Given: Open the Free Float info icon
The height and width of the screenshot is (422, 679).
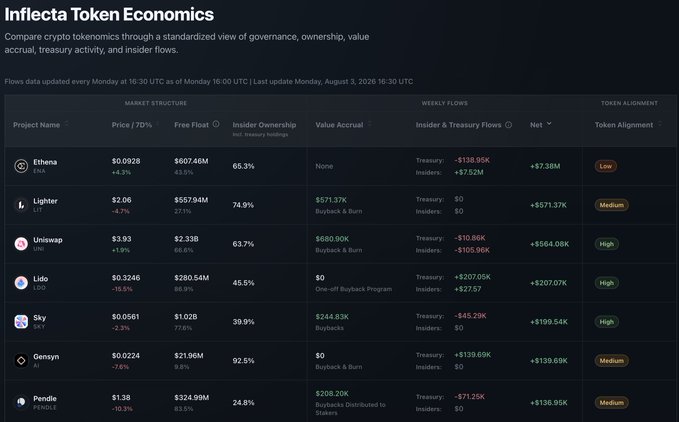Looking at the screenshot, I should click(216, 124).
